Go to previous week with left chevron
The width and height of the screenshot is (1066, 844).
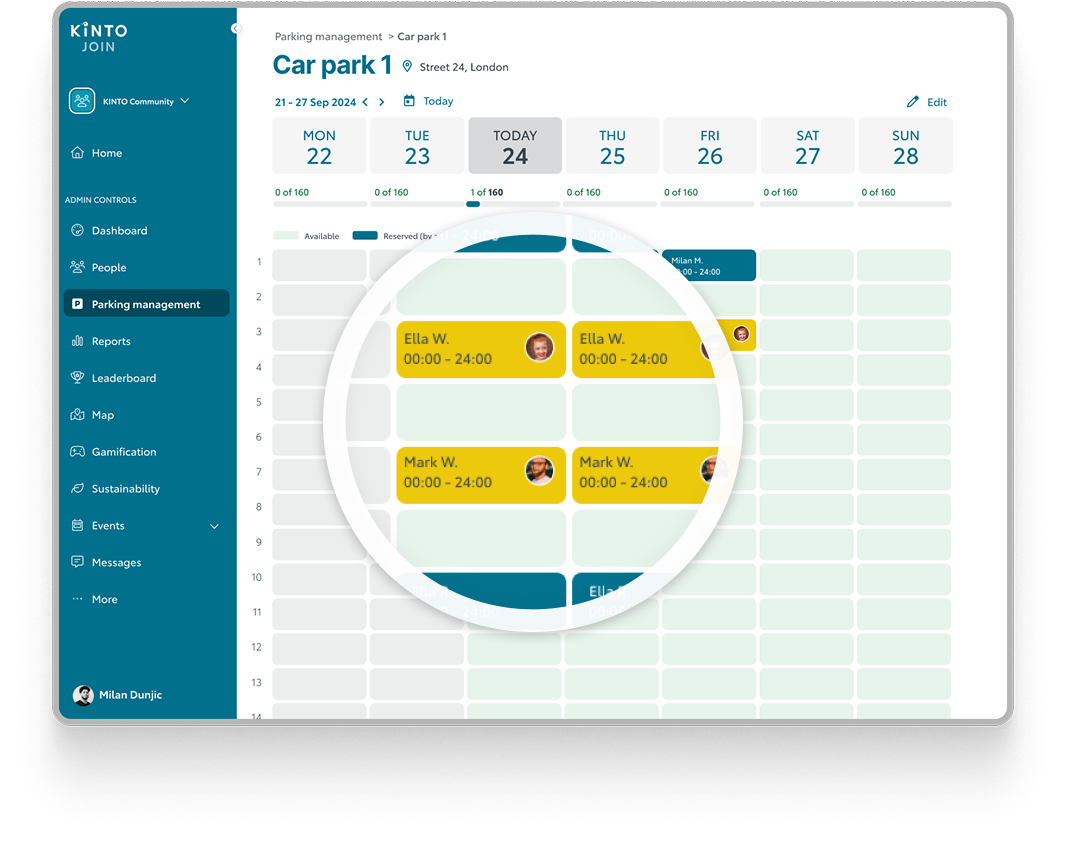pyautogui.click(x=365, y=102)
